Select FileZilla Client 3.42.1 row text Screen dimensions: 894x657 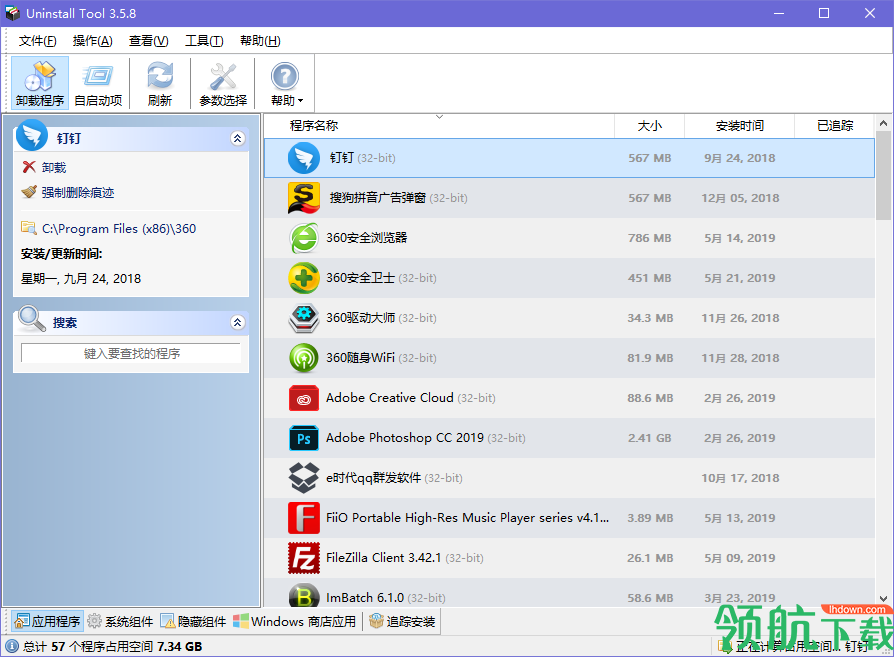pos(405,557)
